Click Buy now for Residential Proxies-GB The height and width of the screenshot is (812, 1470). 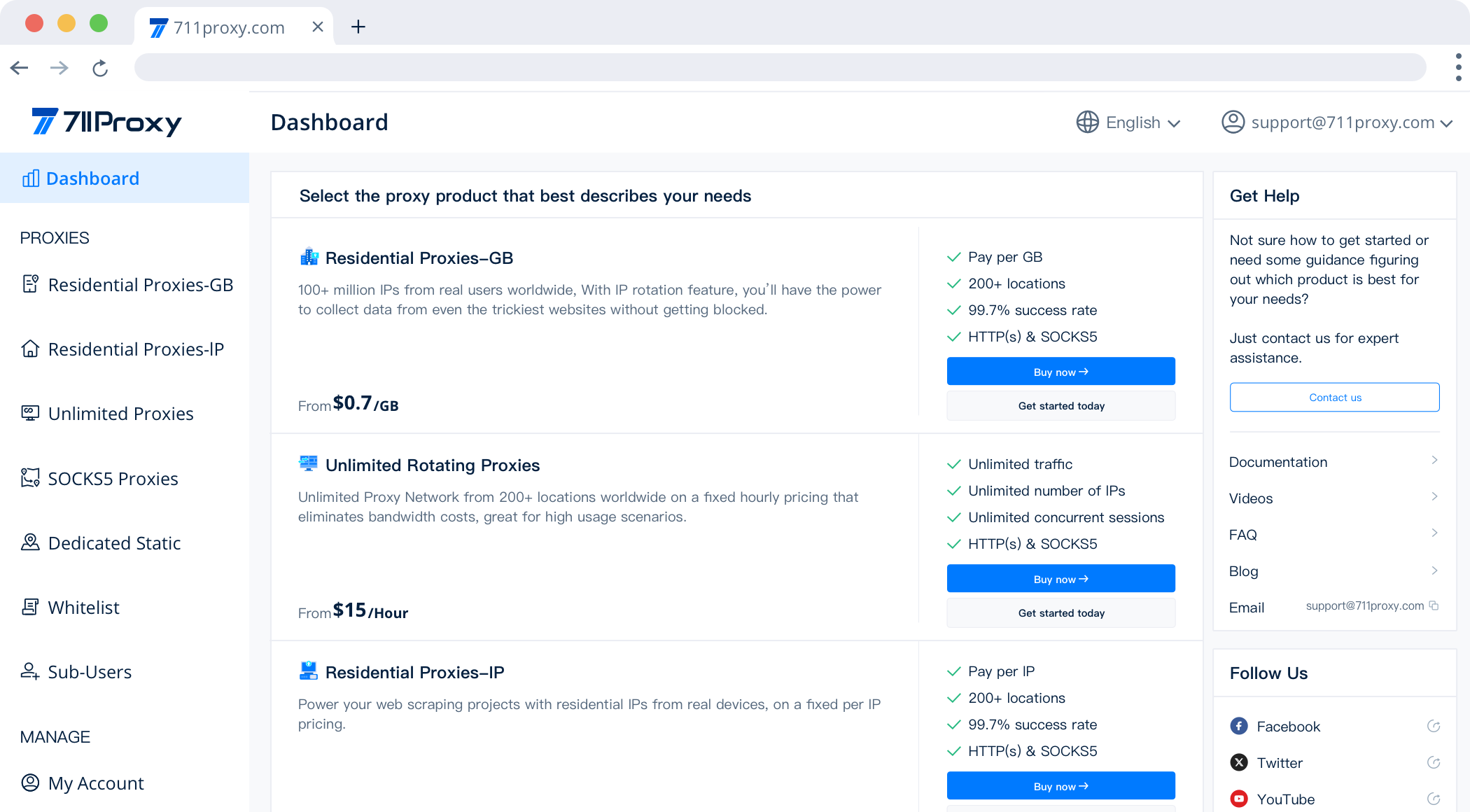(x=1060, y=372)
